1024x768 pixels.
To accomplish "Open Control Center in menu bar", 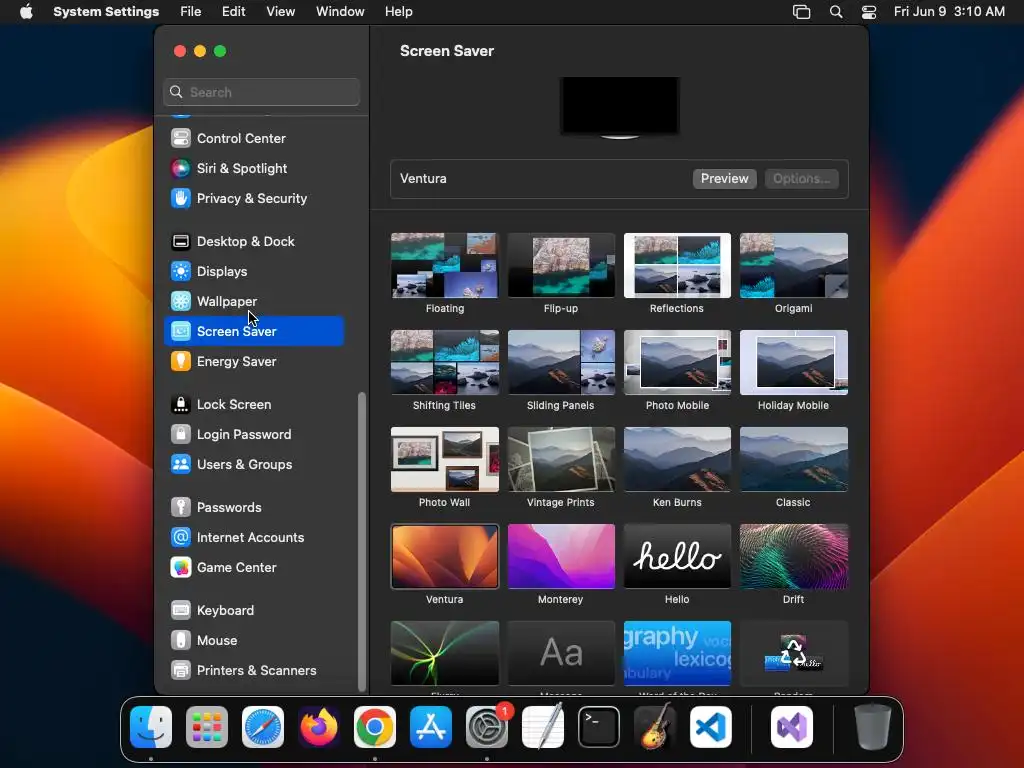I will 869,12.
